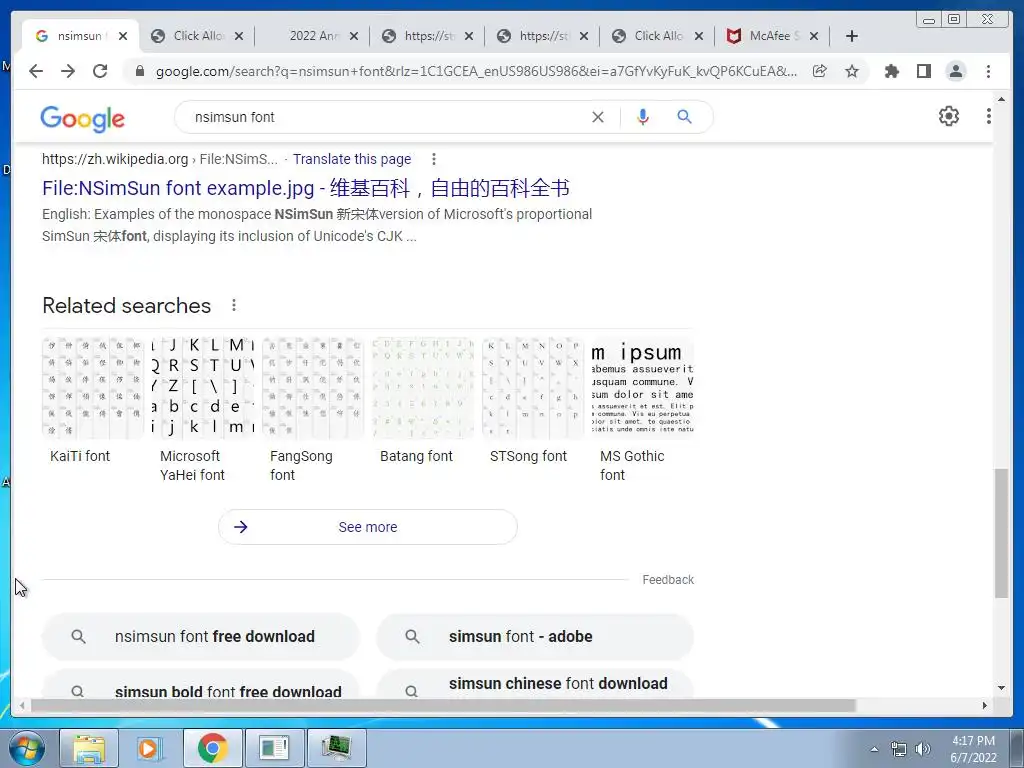This screenshot has height=768, width=1024.
Task: Toggle the Chrome side panel icon
Action: [x=923, y=71]
